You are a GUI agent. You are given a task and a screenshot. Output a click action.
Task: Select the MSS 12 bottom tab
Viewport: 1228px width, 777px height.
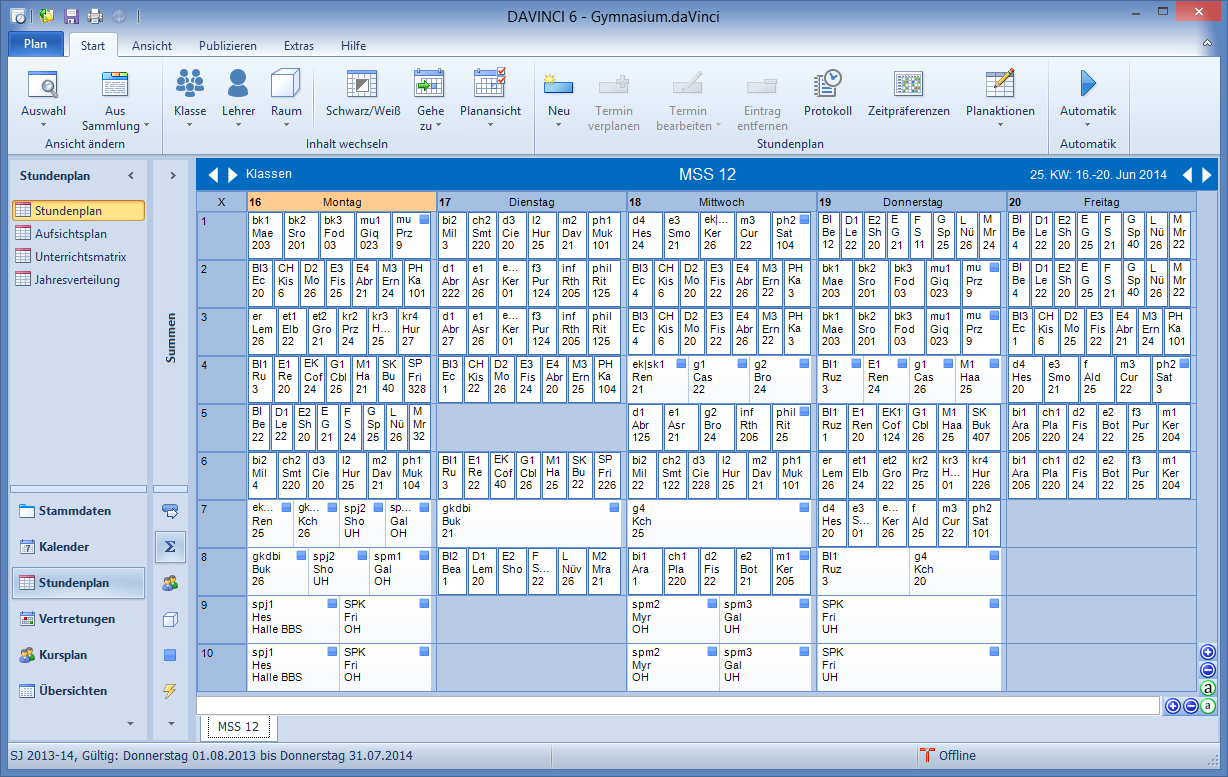[238, 727]
